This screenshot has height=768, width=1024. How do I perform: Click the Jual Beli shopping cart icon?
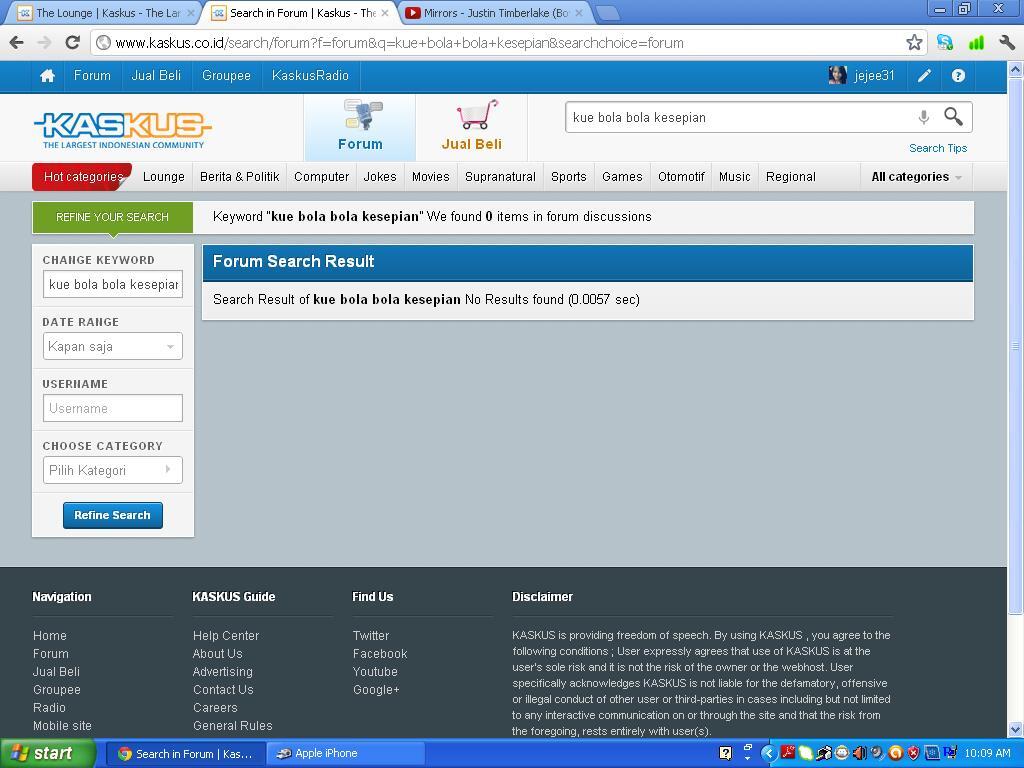478,115
